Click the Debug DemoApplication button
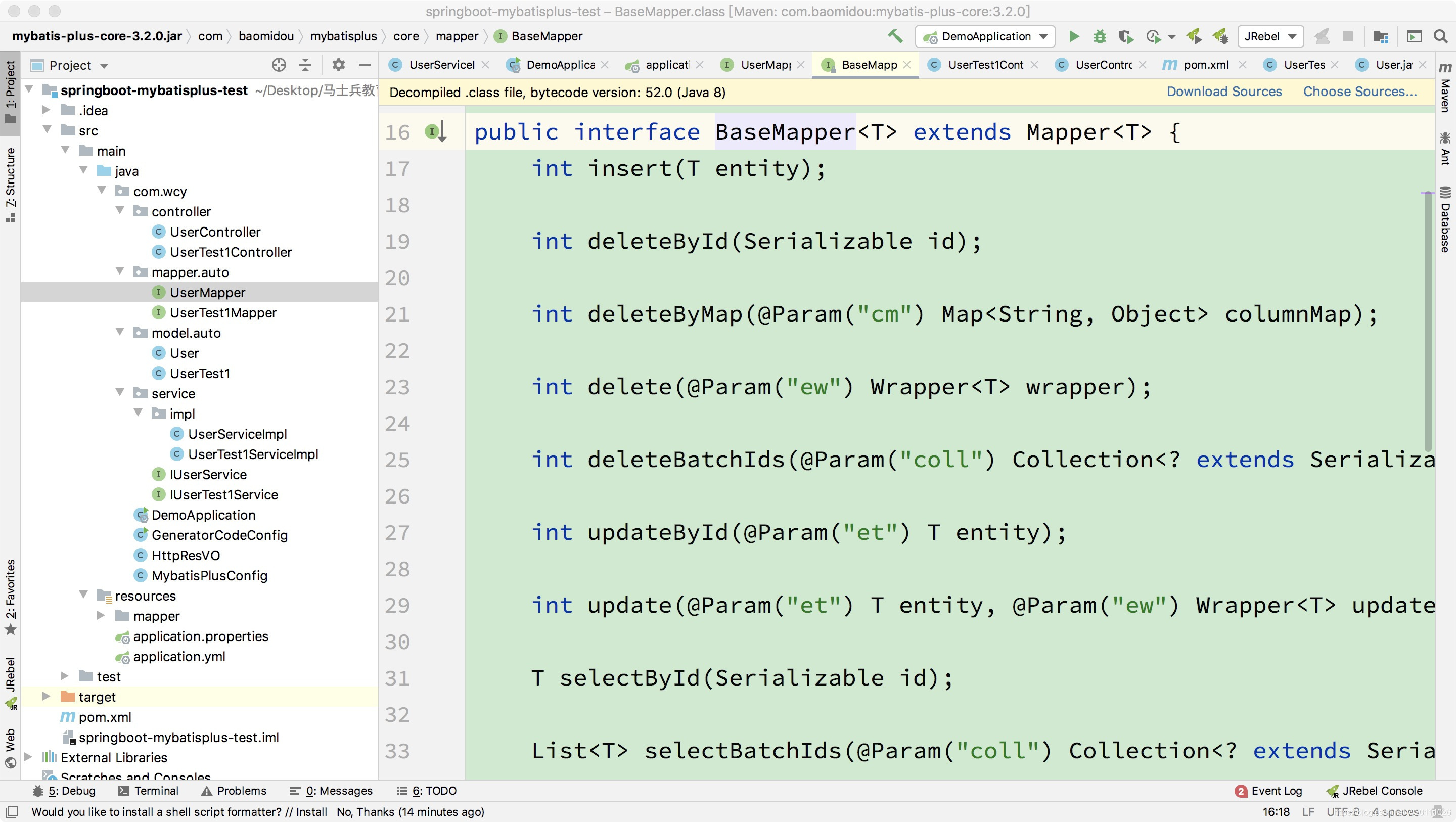The height and width of the screenshot is (822, 1456). pos(1099,36)
